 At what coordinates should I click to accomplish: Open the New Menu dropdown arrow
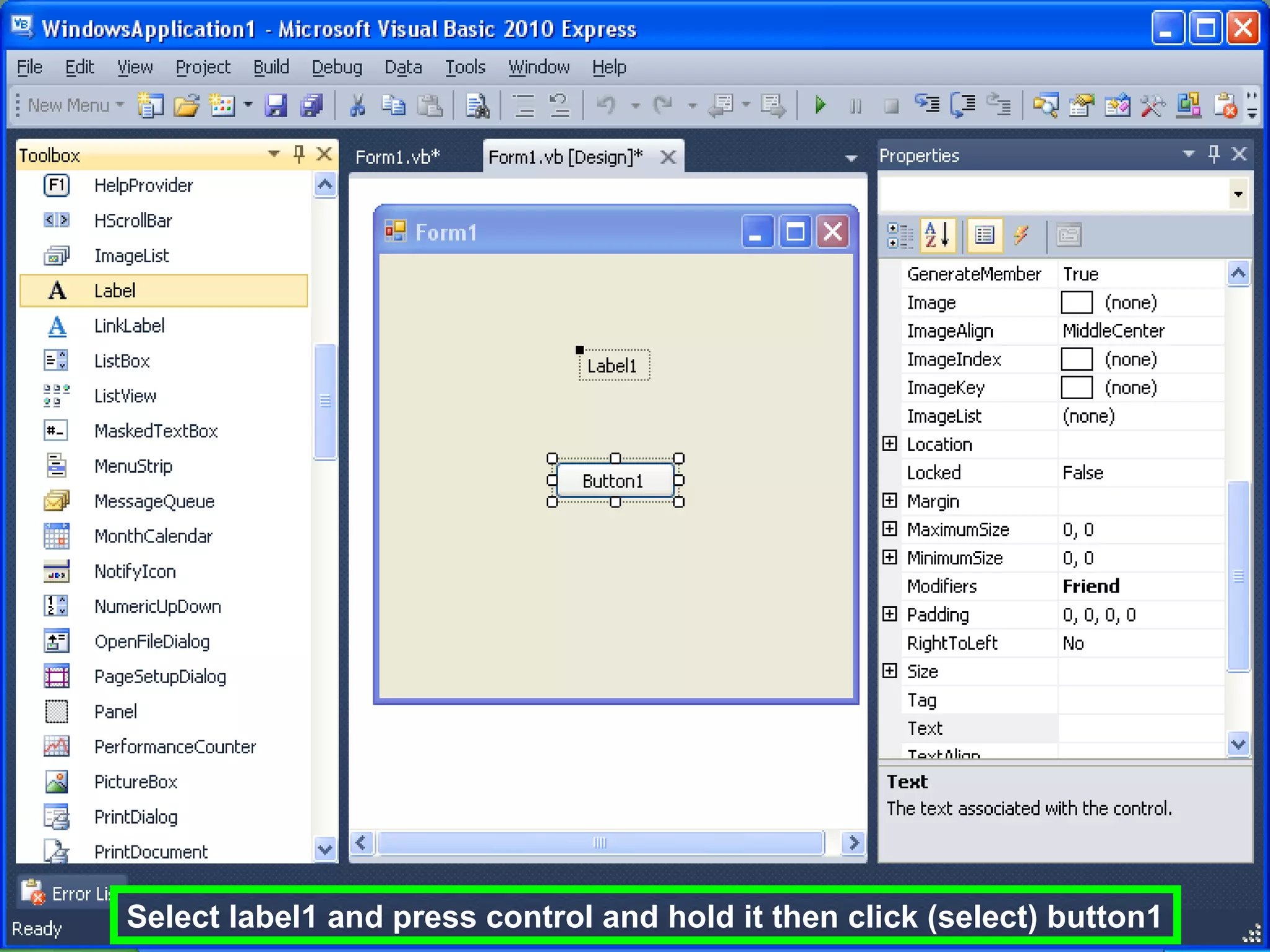tap(120, 105)
